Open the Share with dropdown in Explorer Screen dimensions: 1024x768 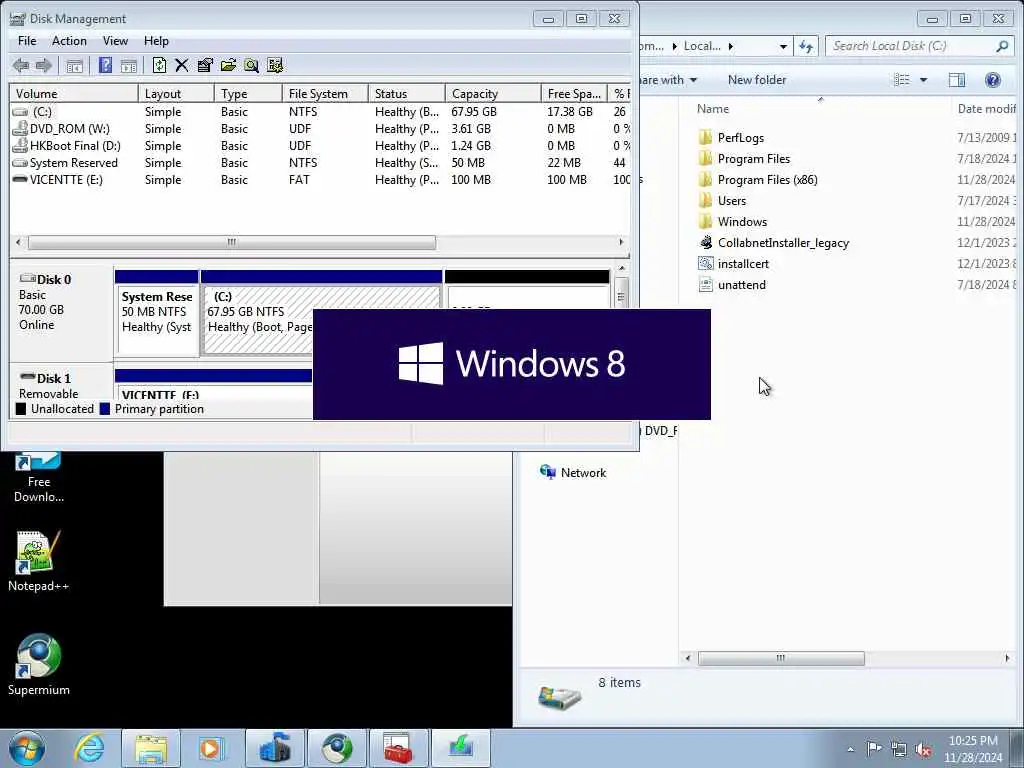(x=669, y=80)
